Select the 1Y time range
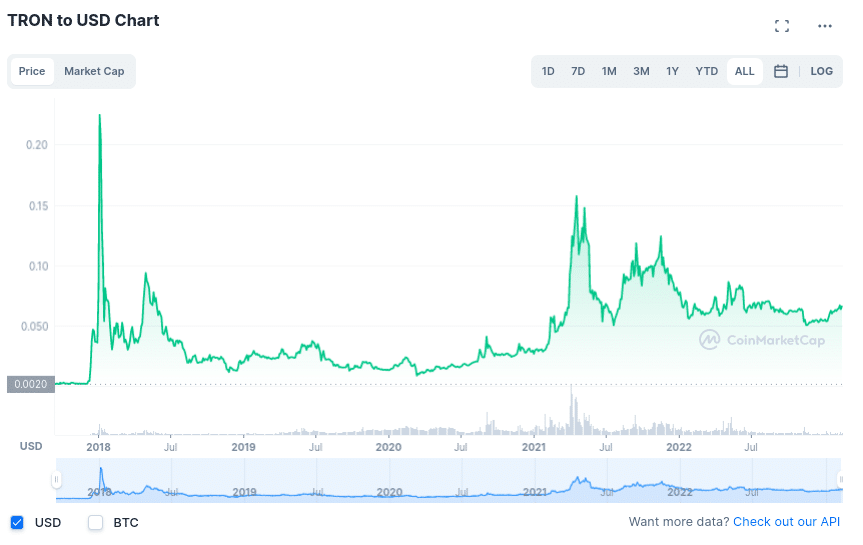Image resolution: width=863 pixels, height=545 pixels. [x=672, y=71]
